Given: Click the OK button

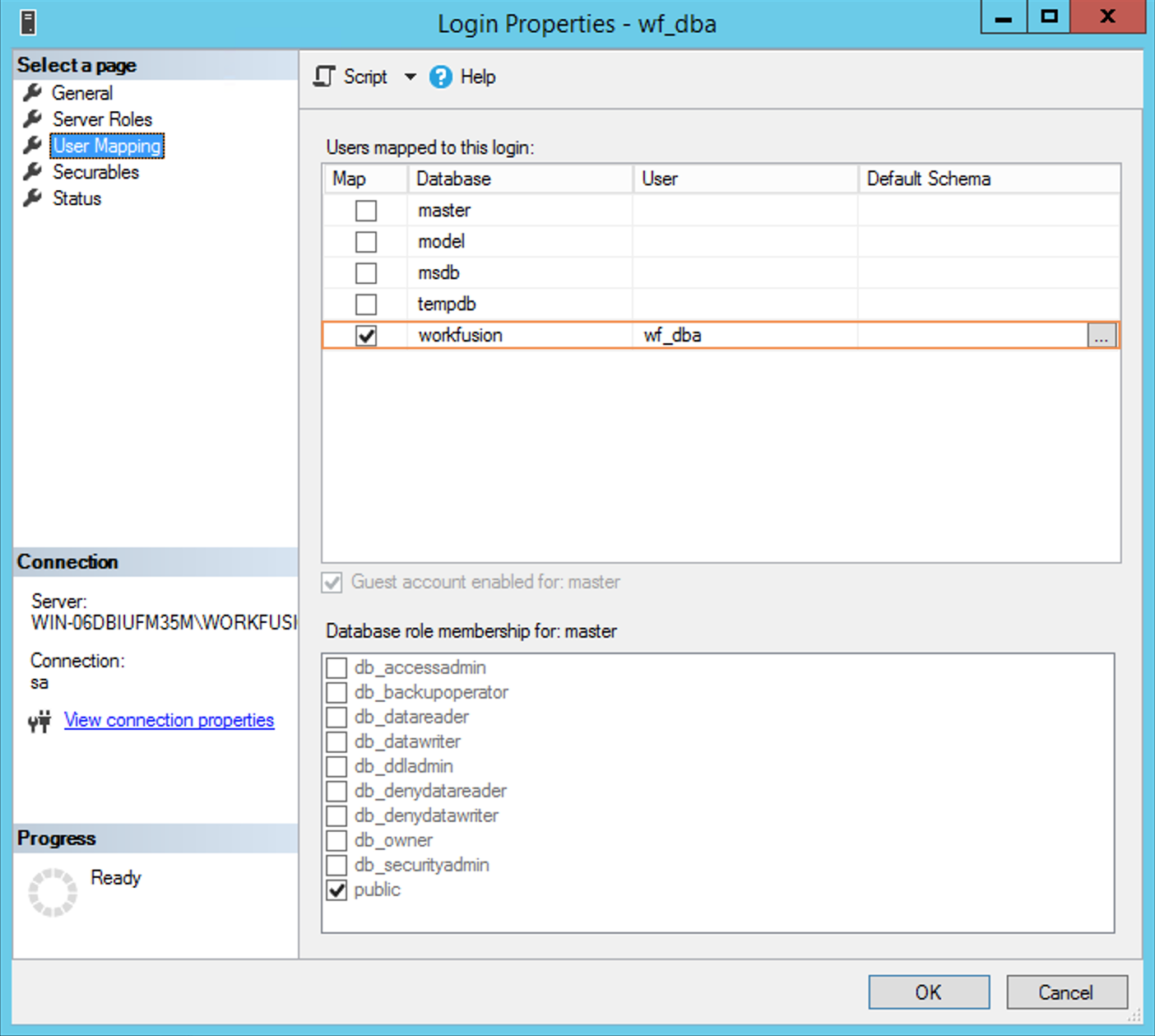Looking at the screenshot, I should click(x=929, y=992).
